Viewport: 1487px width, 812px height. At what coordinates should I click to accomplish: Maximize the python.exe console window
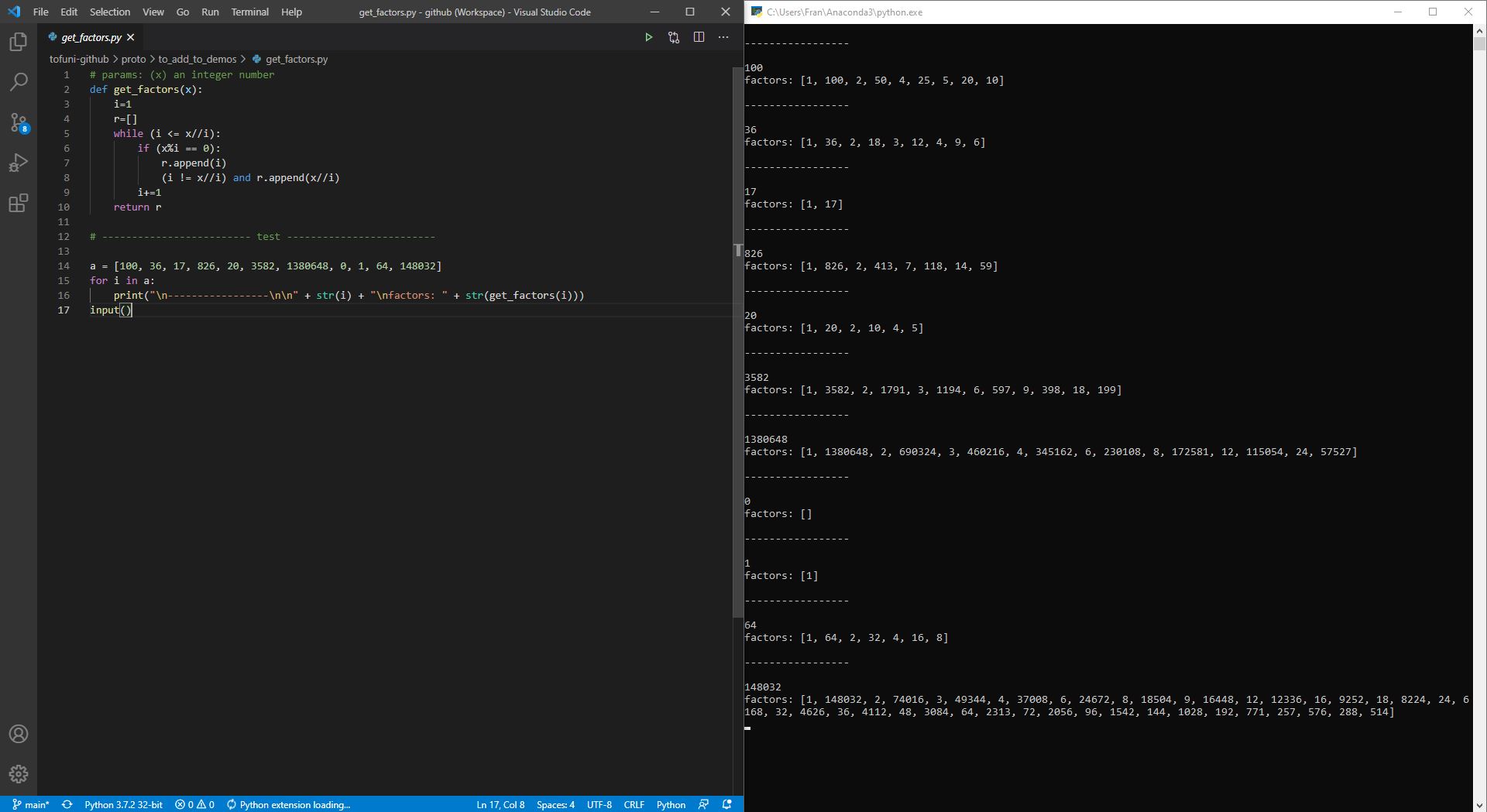tap(1433, 12)
